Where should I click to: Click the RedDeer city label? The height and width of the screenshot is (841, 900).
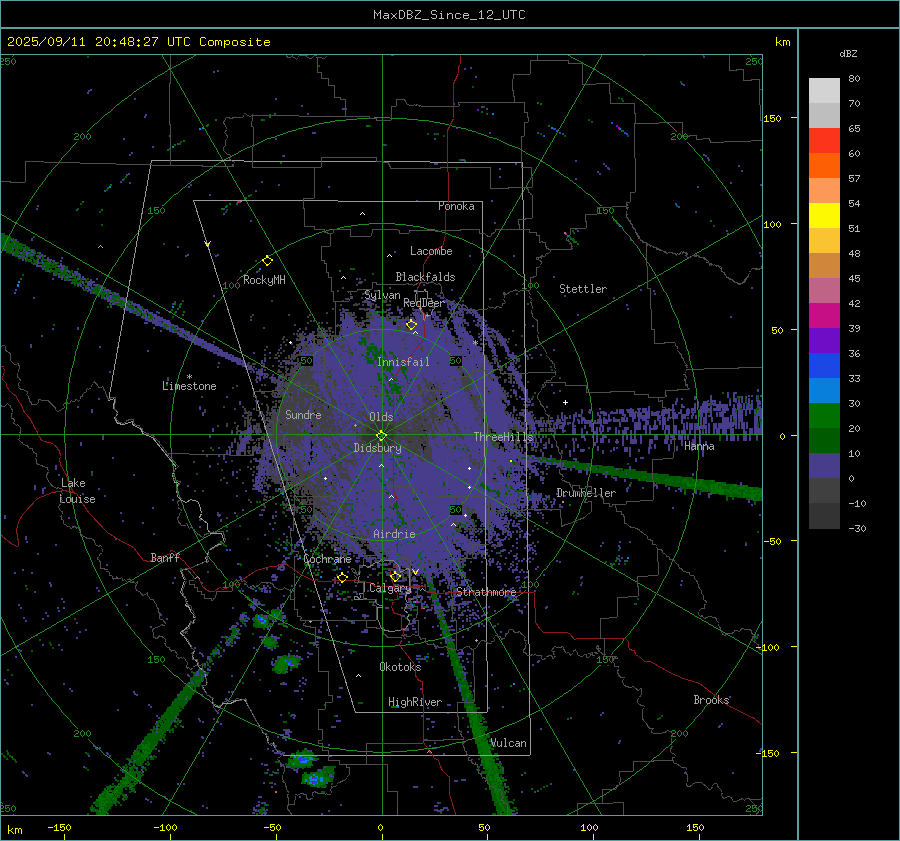424,303
